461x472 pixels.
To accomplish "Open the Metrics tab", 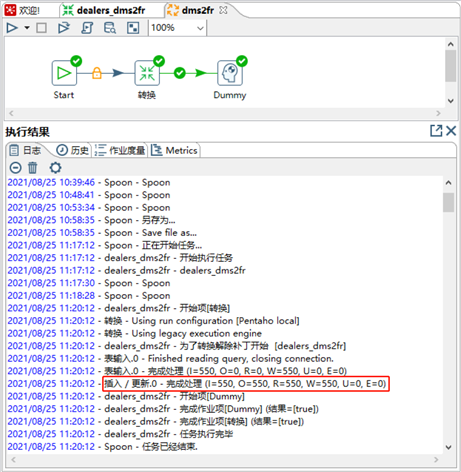I will (175, 150).
